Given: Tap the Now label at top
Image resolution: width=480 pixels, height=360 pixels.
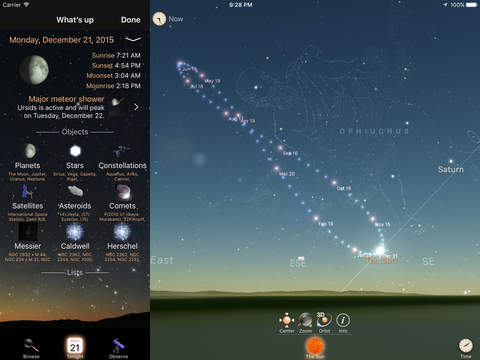Looking at the screenshot, I should tap(176, 19).
